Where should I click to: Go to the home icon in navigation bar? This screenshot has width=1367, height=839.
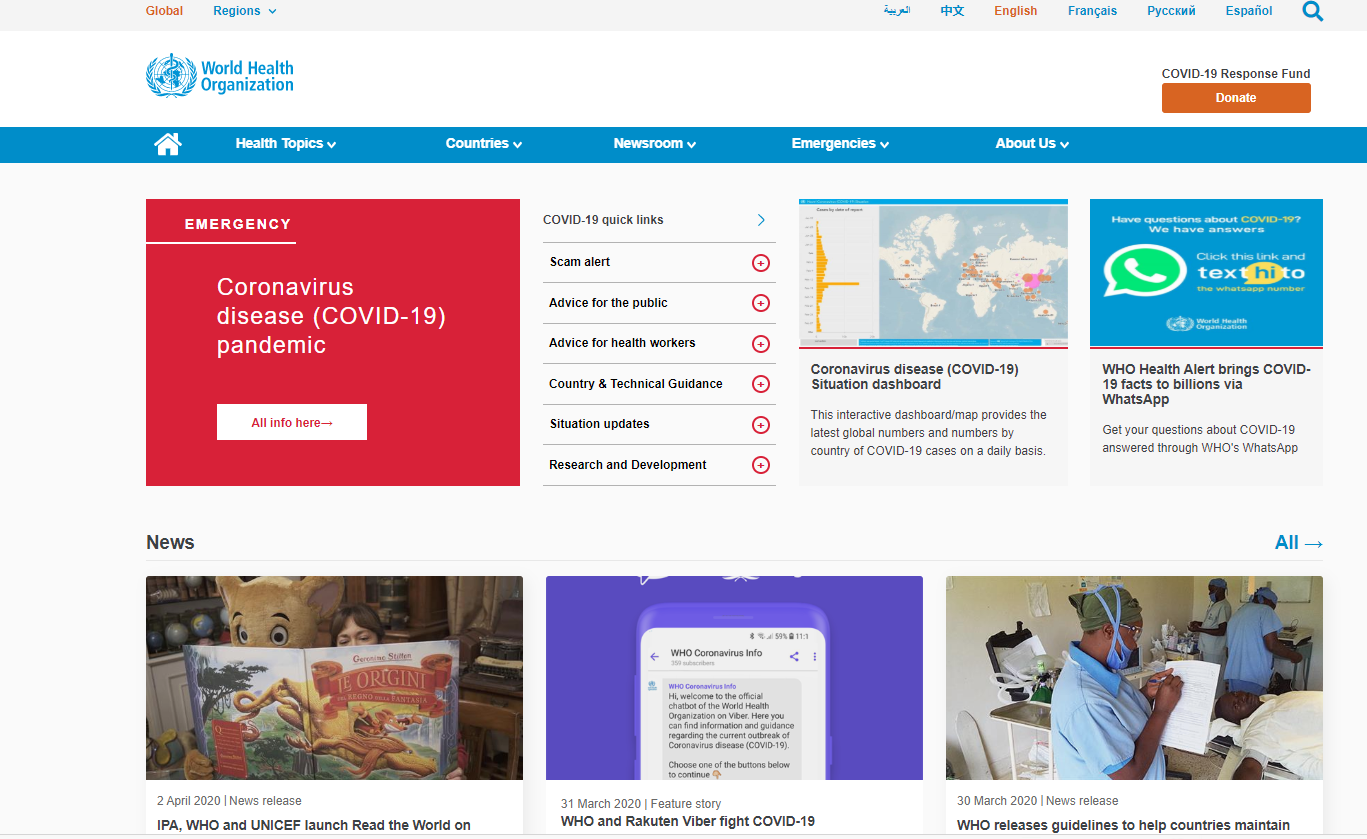[168, 144]
